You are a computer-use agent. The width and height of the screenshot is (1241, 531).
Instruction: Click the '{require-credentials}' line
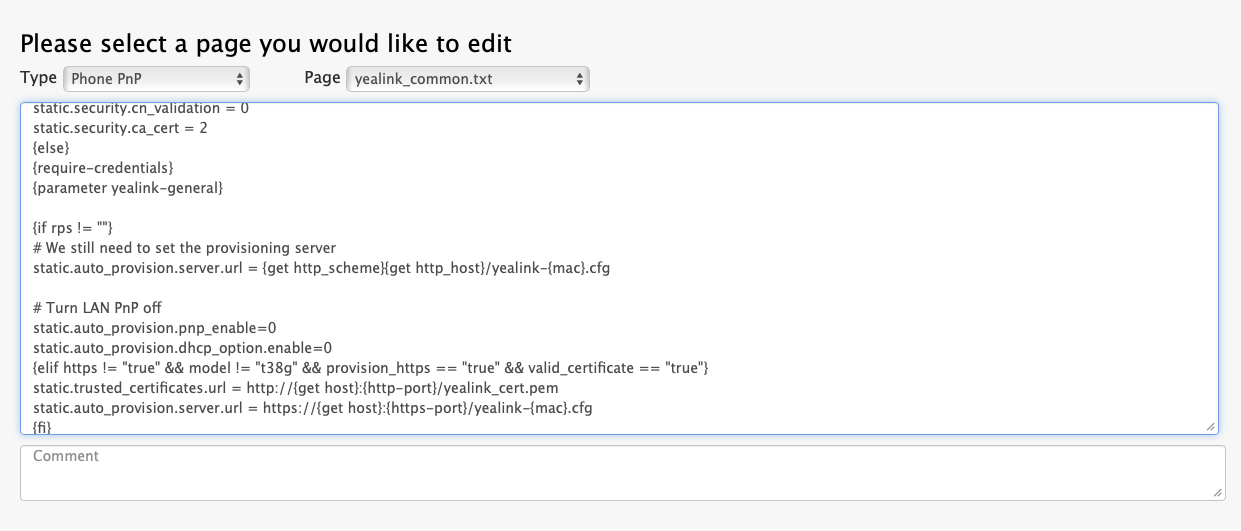pyautogui.click(x=103, y=168)
